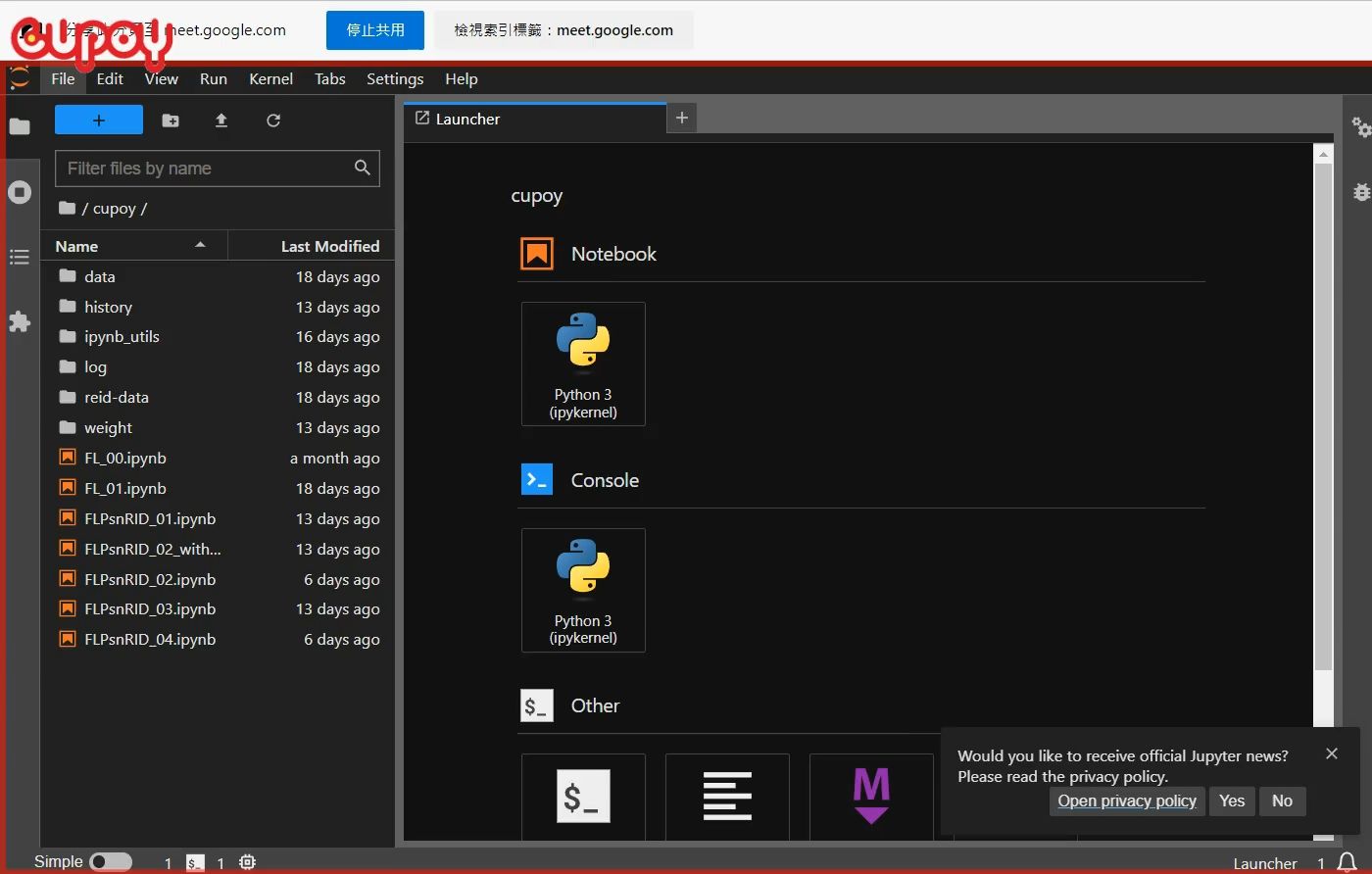This screenshot has height=874, width=1372.
Task: Open the Table of Contents sidebar
Action: (x=20, y=257)
